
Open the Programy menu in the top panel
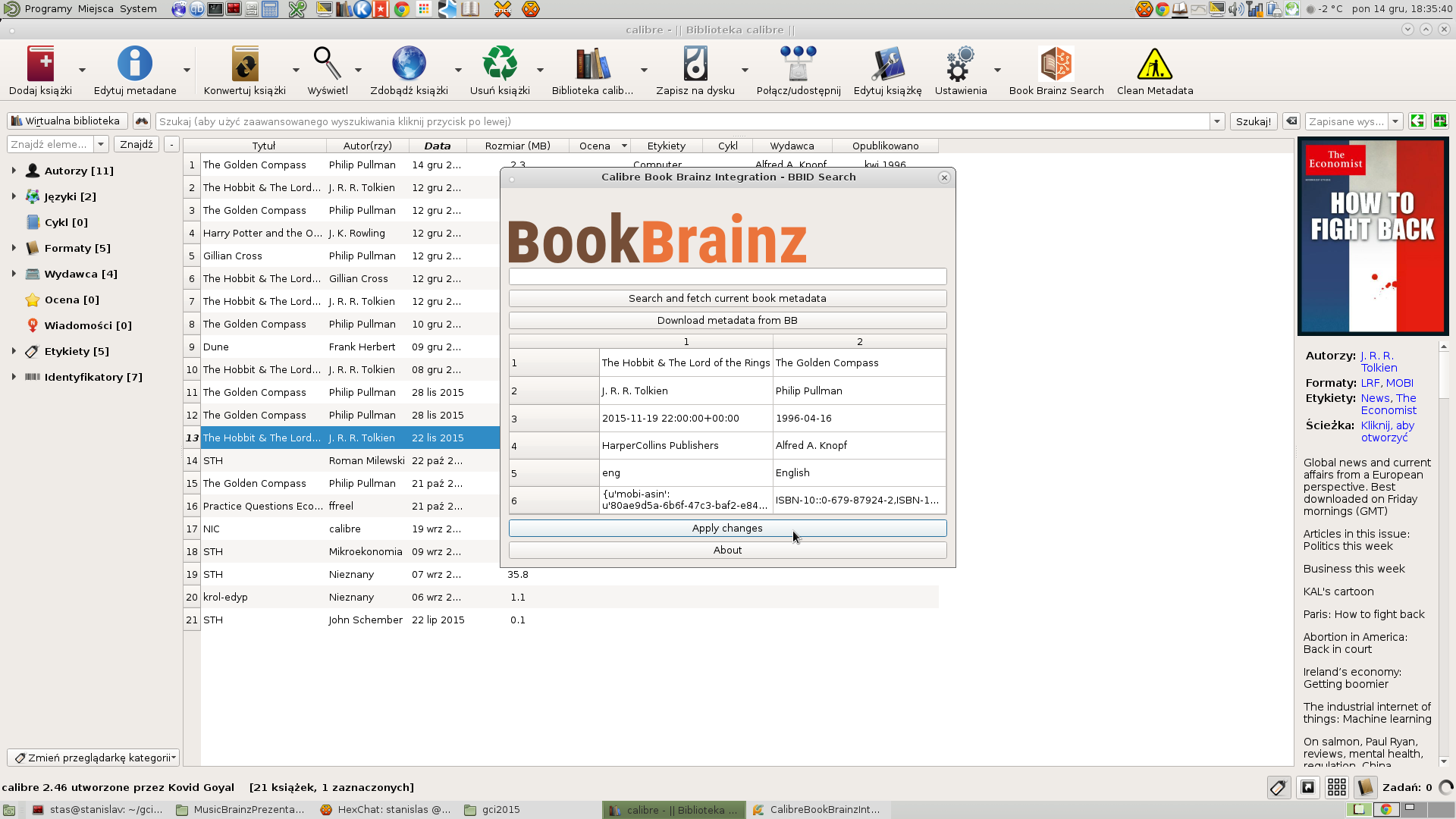pyautogui.click(x=47, y=9)
